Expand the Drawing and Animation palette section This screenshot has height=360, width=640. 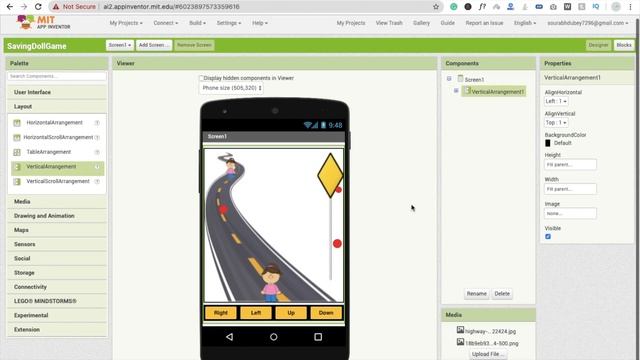57,216
